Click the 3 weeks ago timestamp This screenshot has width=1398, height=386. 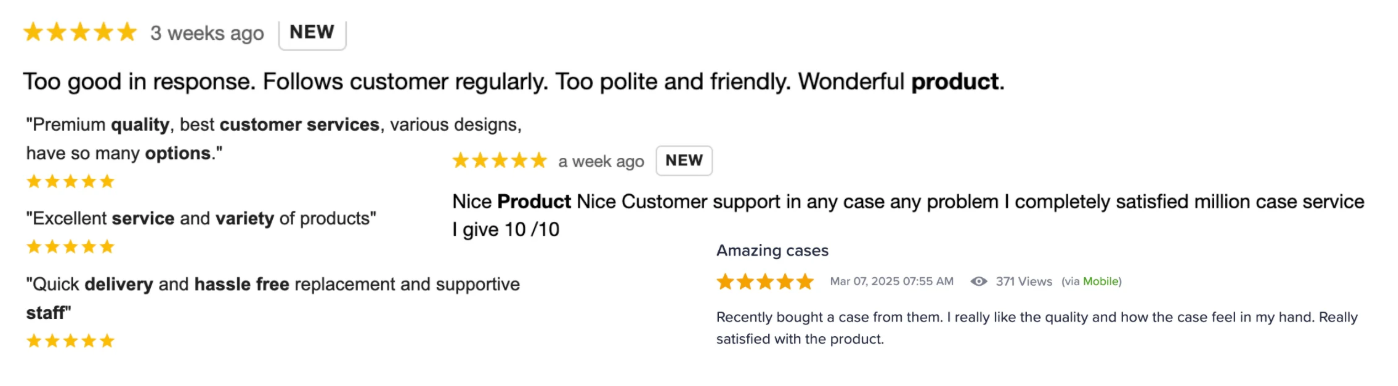point(207,33)
